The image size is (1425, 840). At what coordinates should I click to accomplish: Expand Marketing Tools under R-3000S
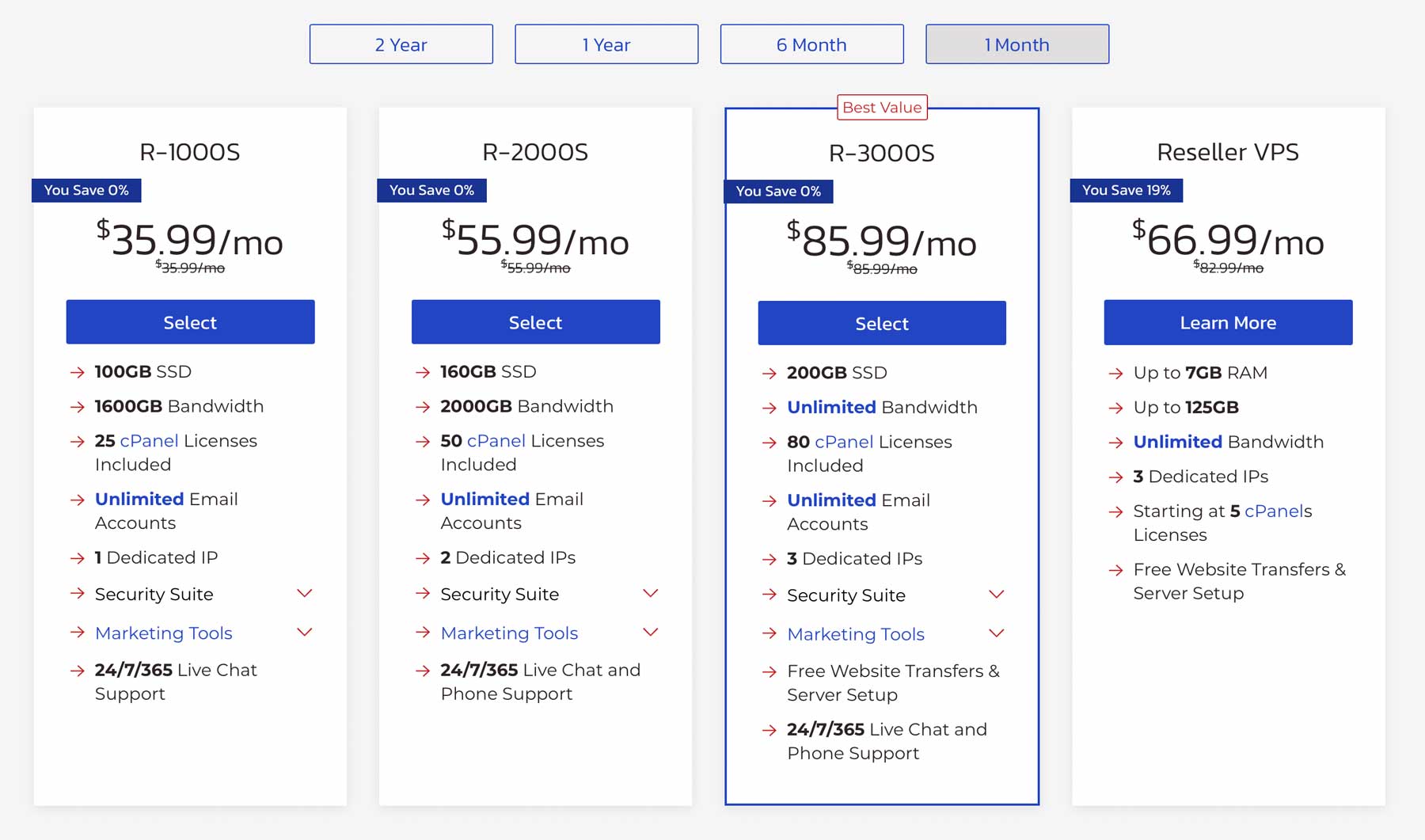[x=996, y=633]
